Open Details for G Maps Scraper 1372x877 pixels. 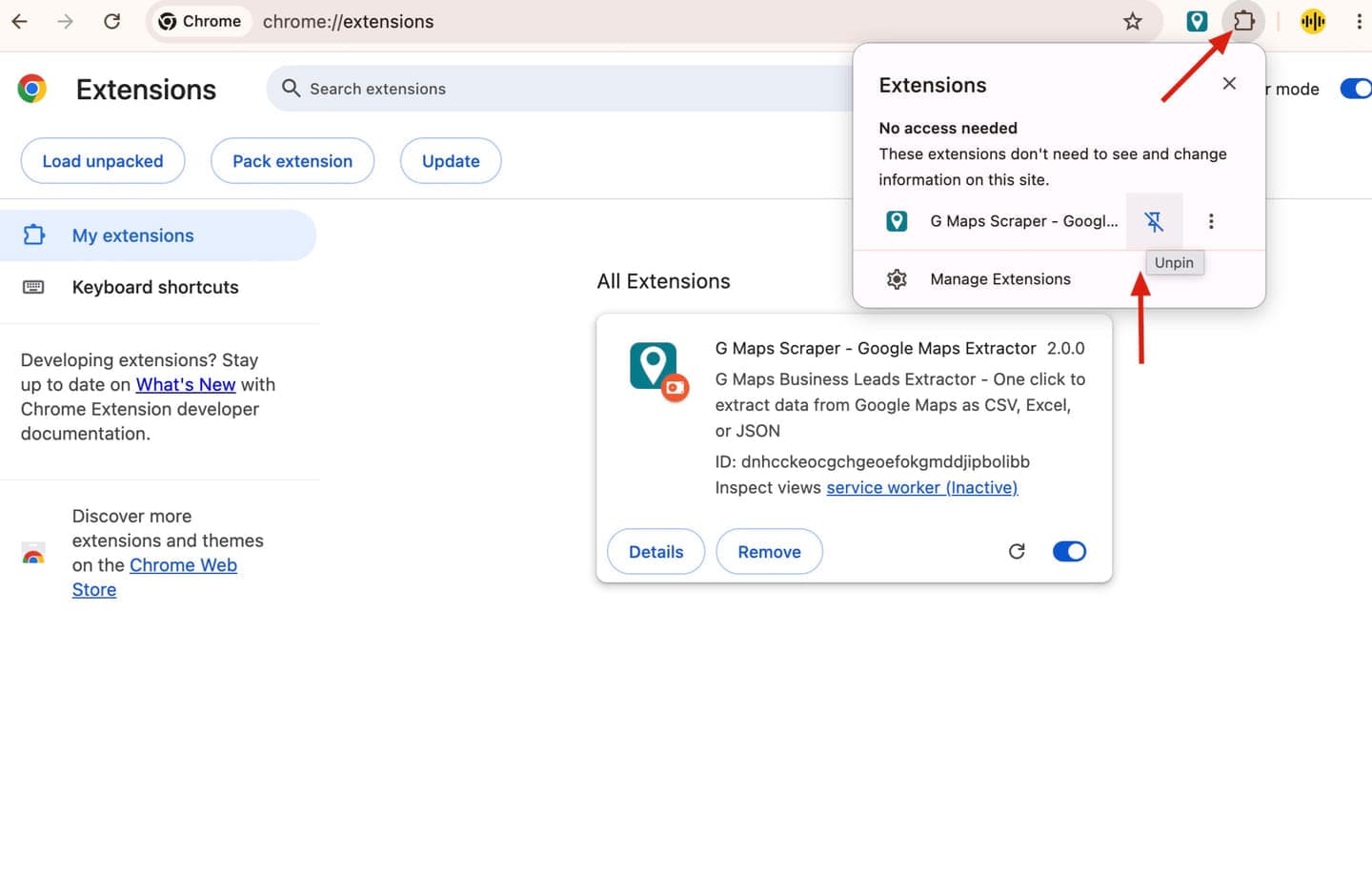(x=656, y=552)
